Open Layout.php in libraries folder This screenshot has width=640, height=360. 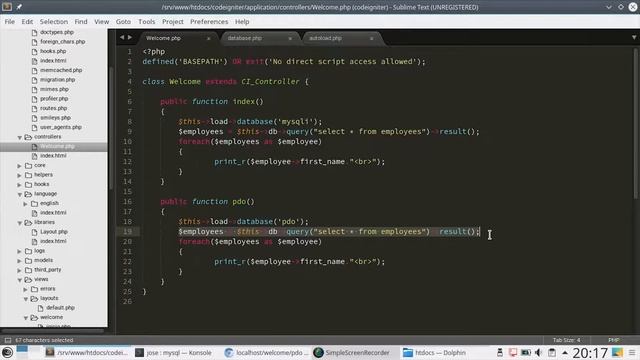click(x=54, y=232)
